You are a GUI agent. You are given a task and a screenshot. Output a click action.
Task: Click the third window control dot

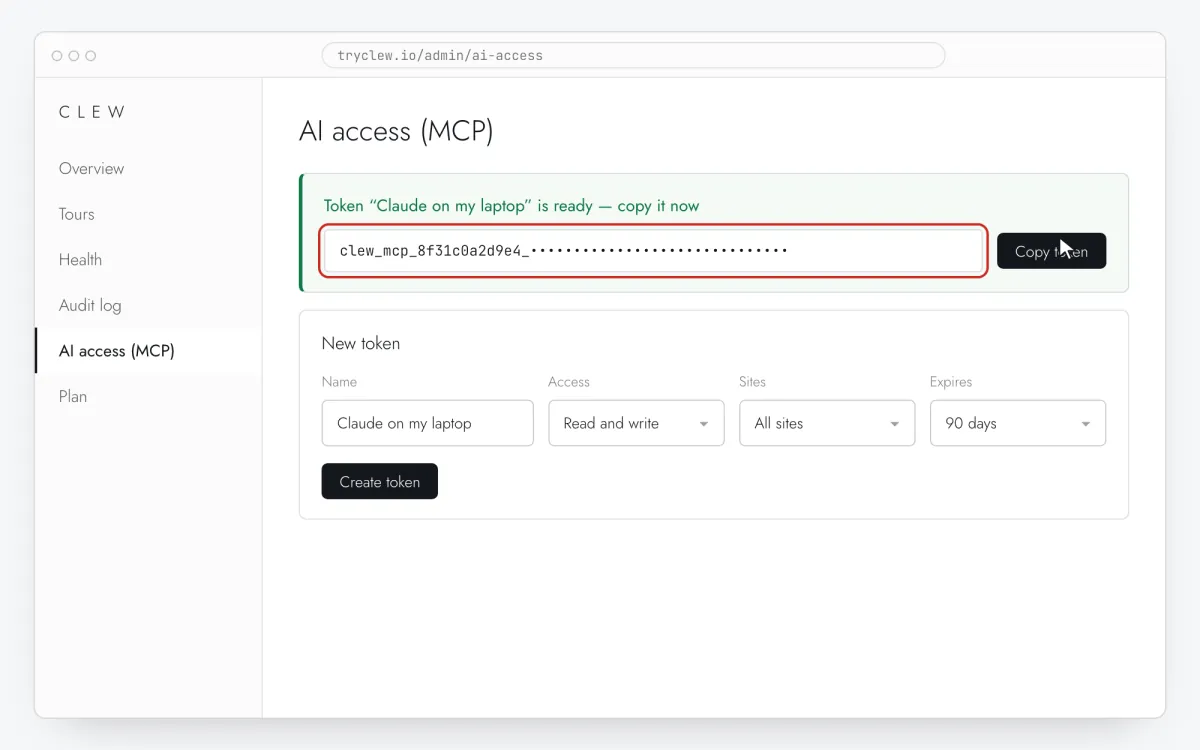[x=91, y=56]
